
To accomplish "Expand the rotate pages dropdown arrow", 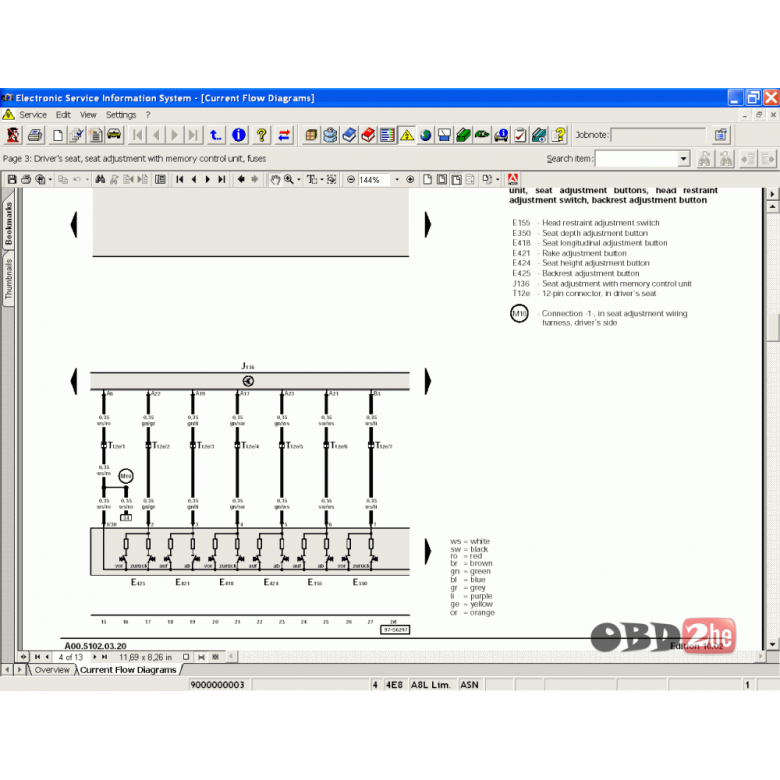I will tap(497, 180).
